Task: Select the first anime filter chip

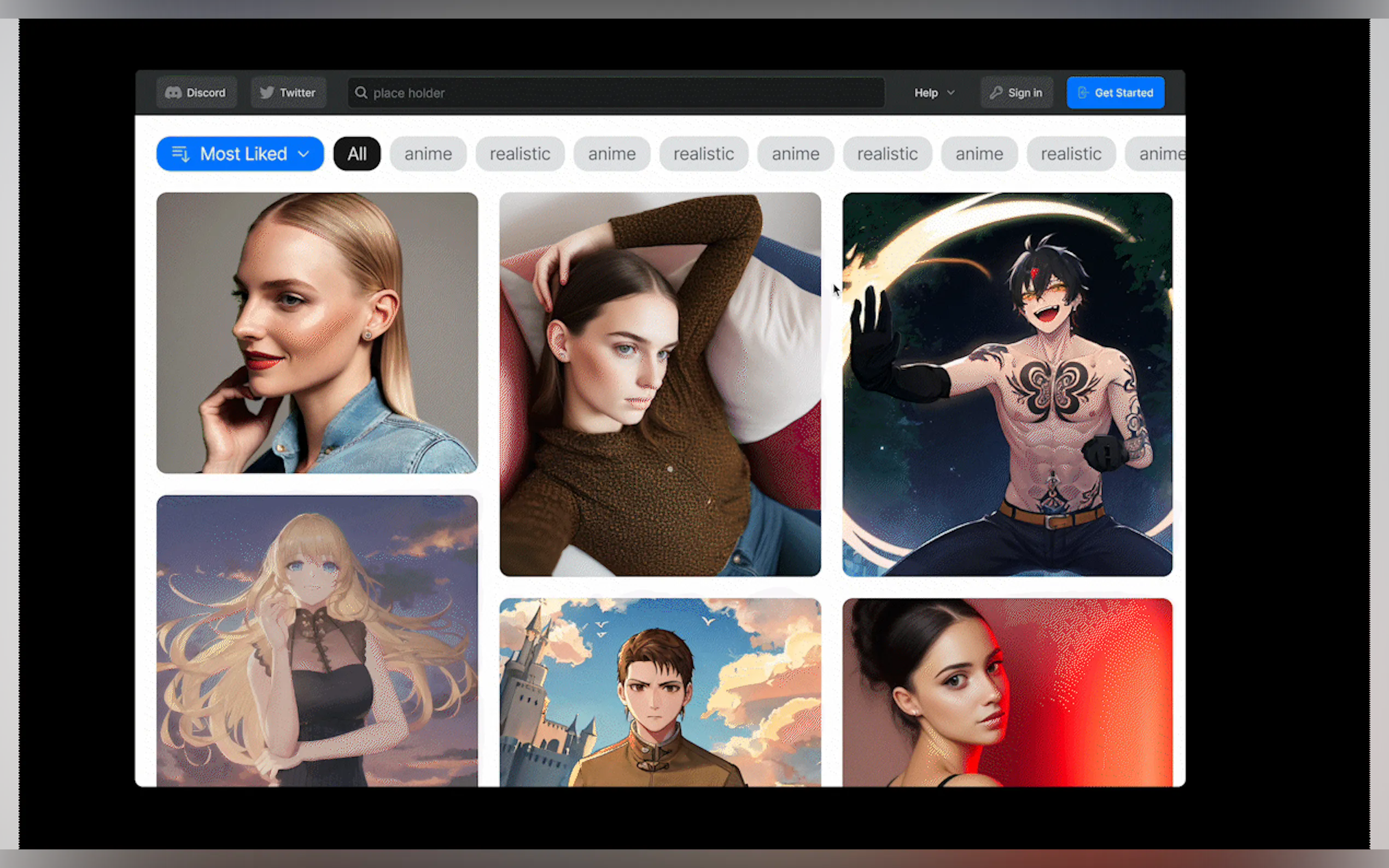Action: 428,154
